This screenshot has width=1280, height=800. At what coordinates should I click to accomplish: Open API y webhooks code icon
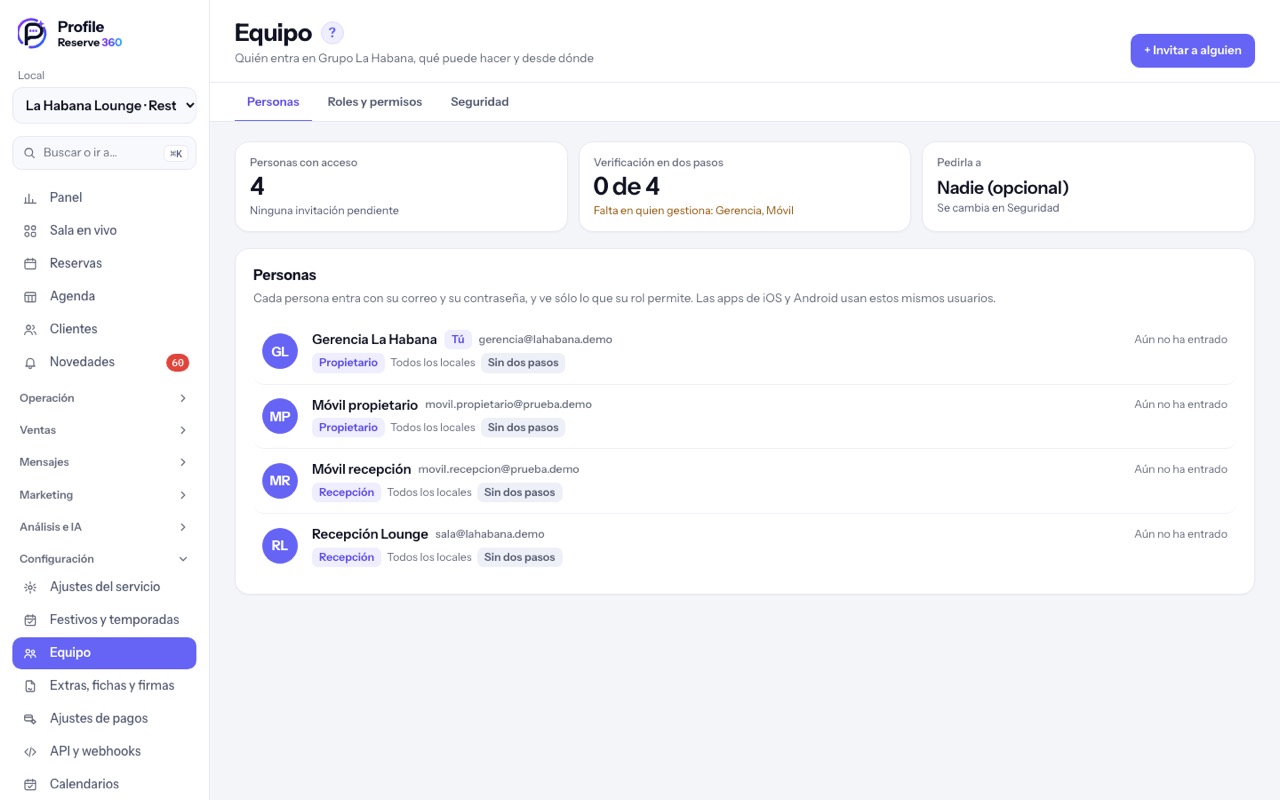click(30, 751)
